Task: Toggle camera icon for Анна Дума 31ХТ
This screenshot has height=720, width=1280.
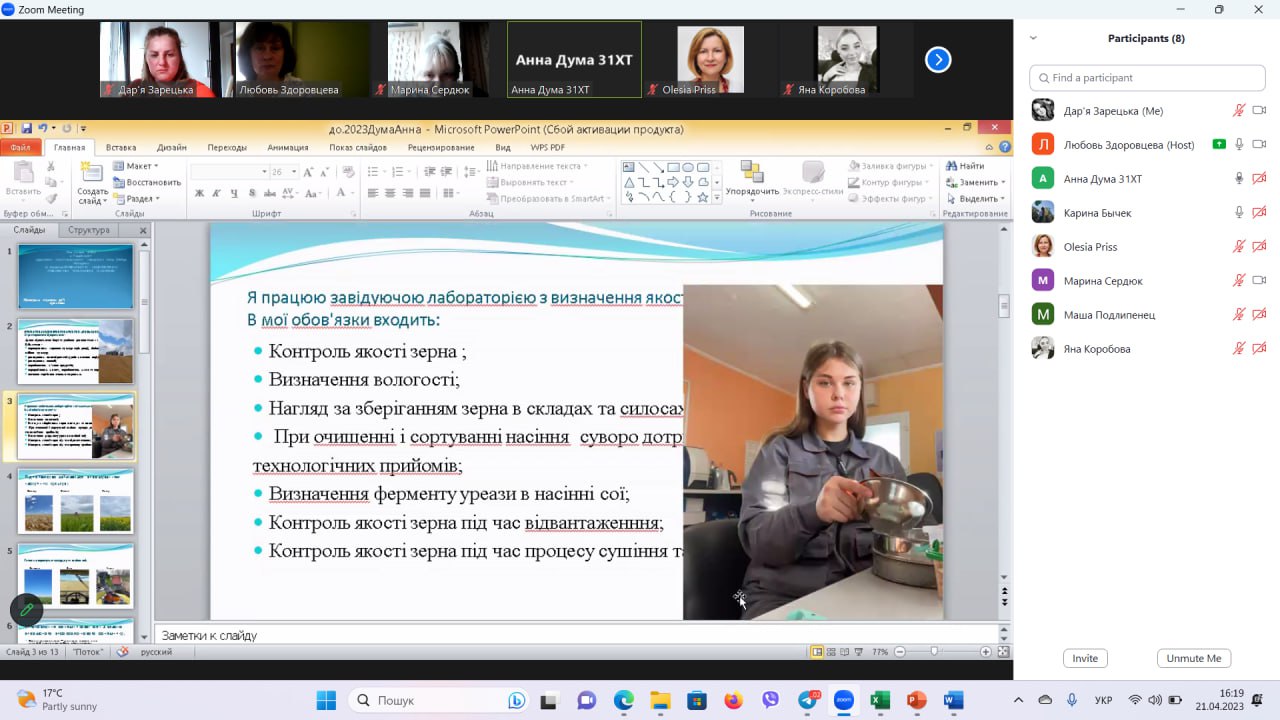Action: tap(1259, 179)
